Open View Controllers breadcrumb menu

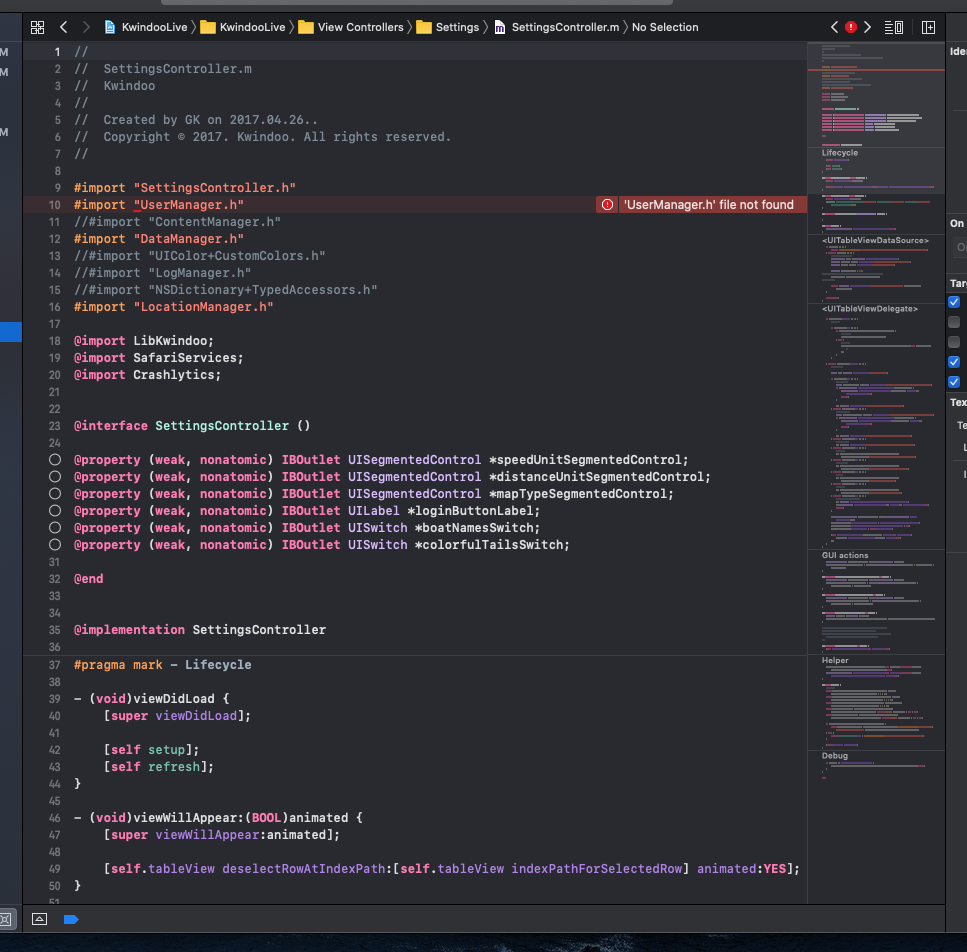[x=351, y=27]
